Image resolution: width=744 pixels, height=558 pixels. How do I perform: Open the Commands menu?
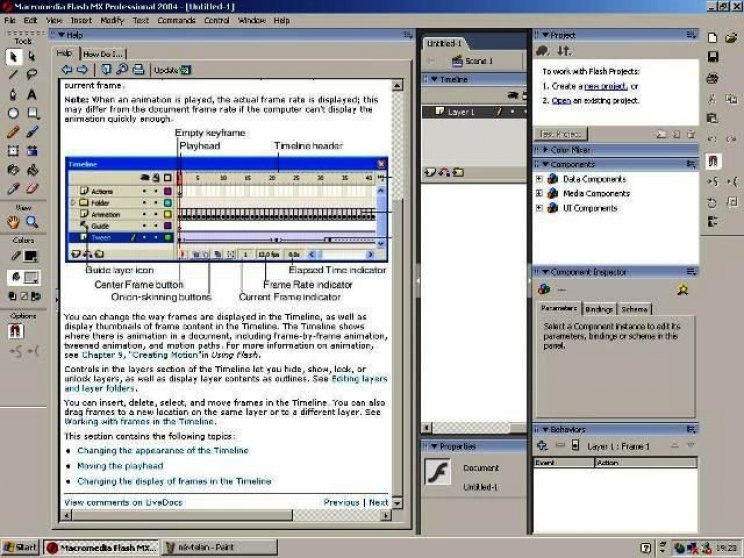(x=176, y=20)
